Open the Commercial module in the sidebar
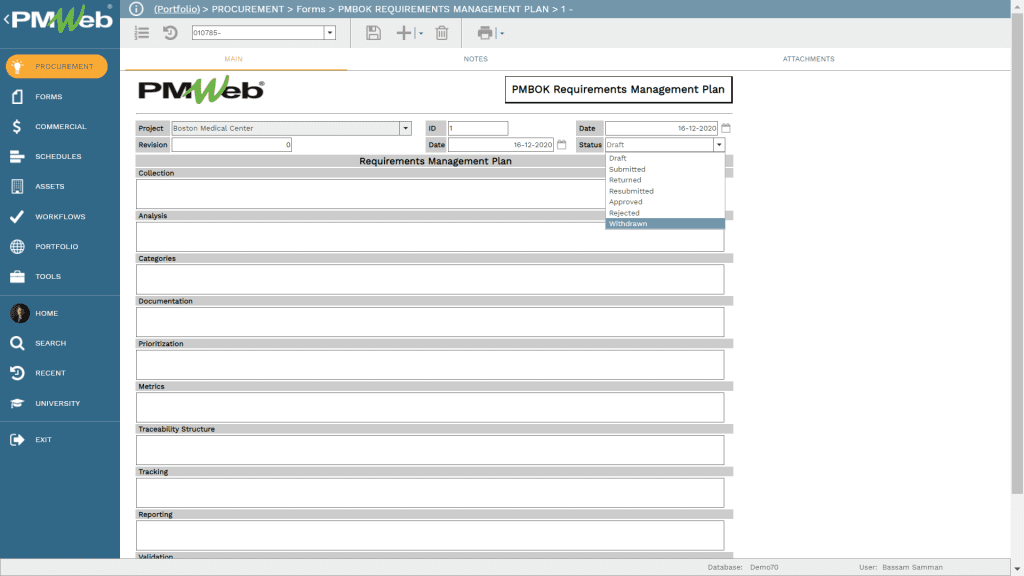 [60, 127]
